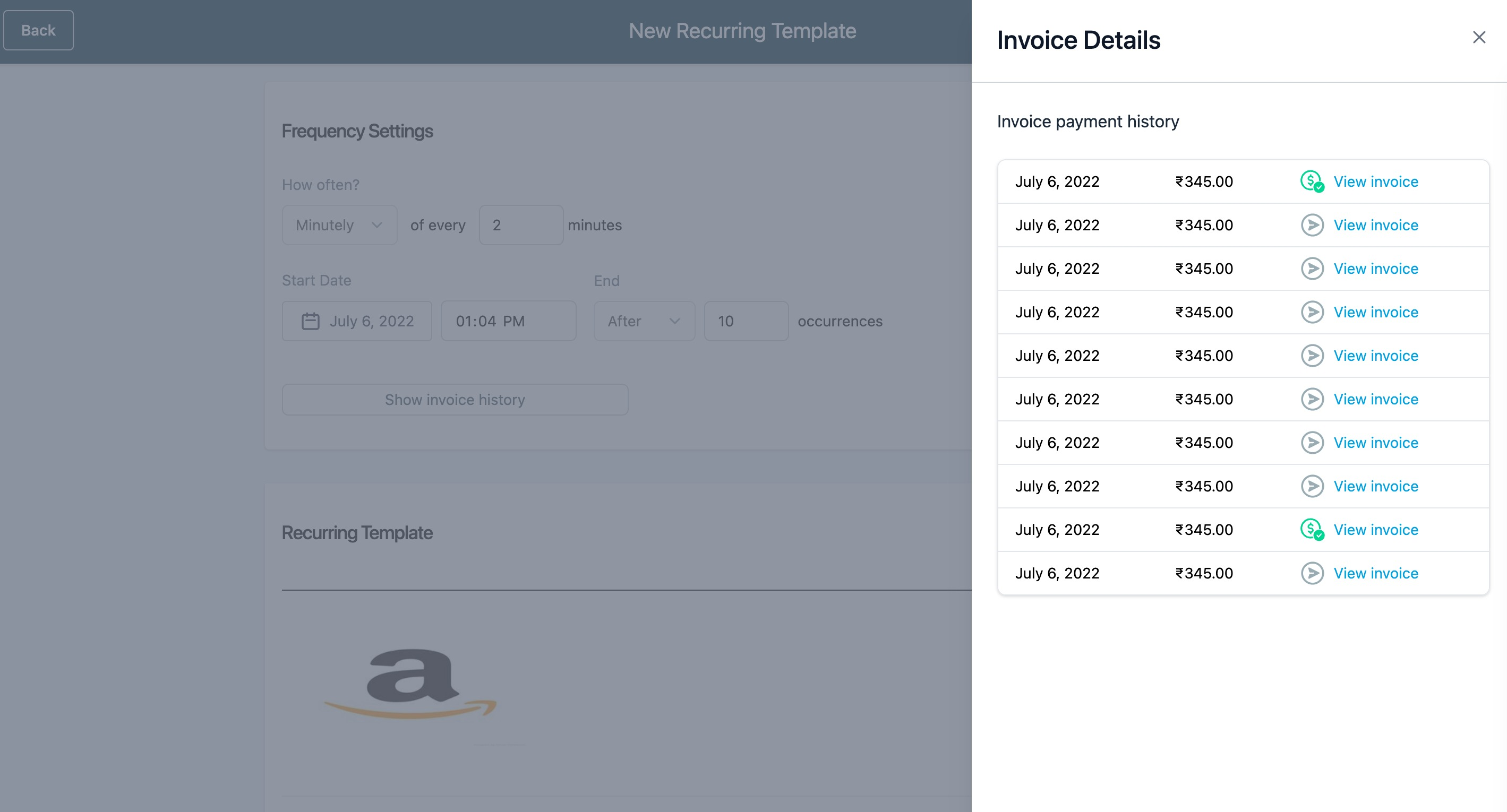Click the 01:04 PM start time field
The image size is (1507, 812).
tap(508, 321)
